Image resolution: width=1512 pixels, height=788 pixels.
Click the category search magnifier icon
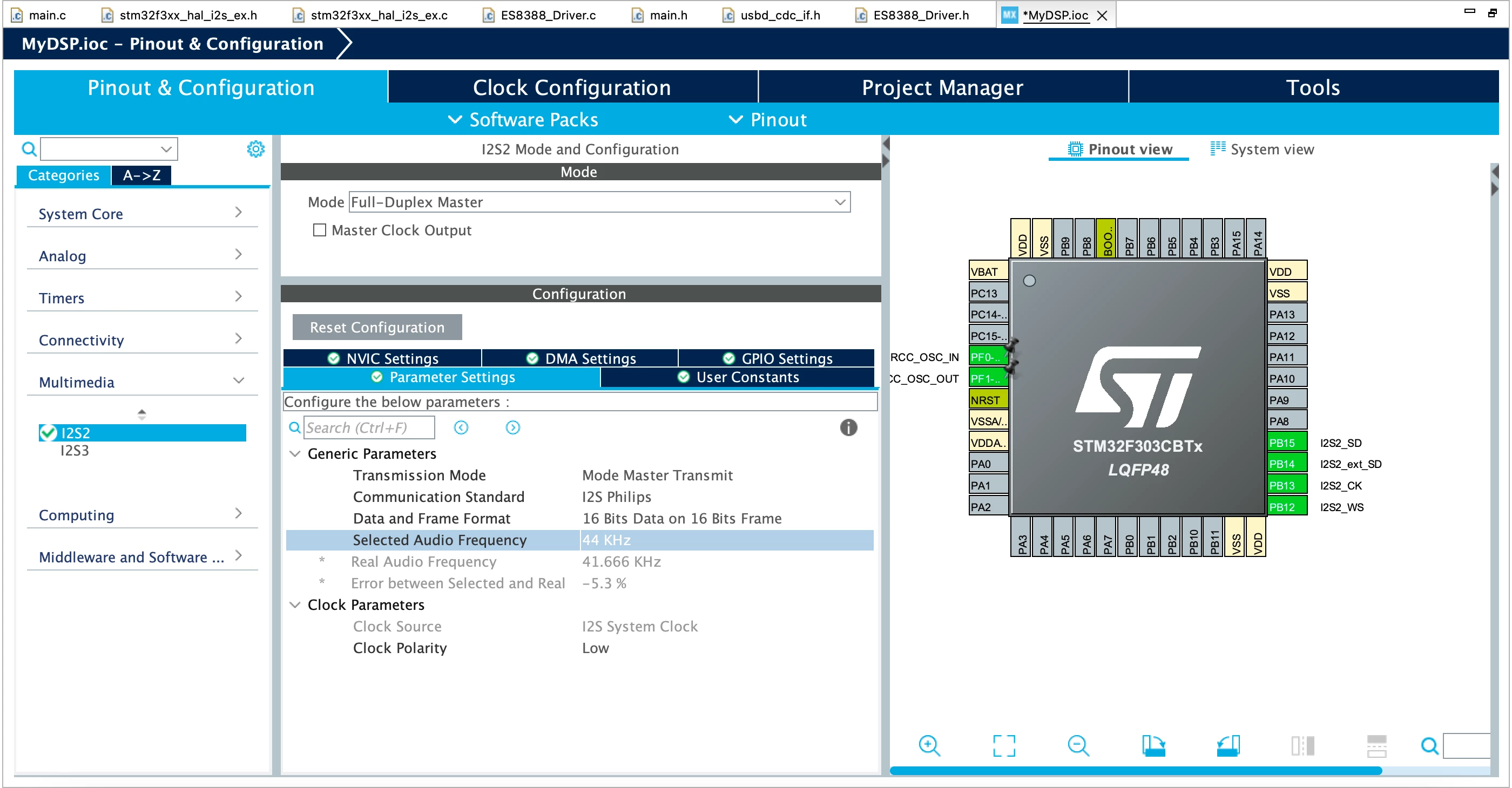coord(29,149)
